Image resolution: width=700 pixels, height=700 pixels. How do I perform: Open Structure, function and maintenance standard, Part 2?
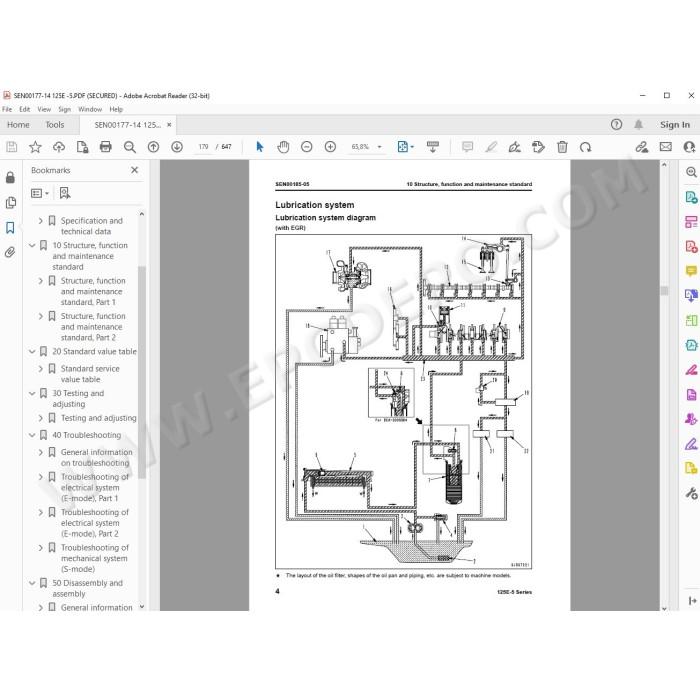(x=93, y=327)
